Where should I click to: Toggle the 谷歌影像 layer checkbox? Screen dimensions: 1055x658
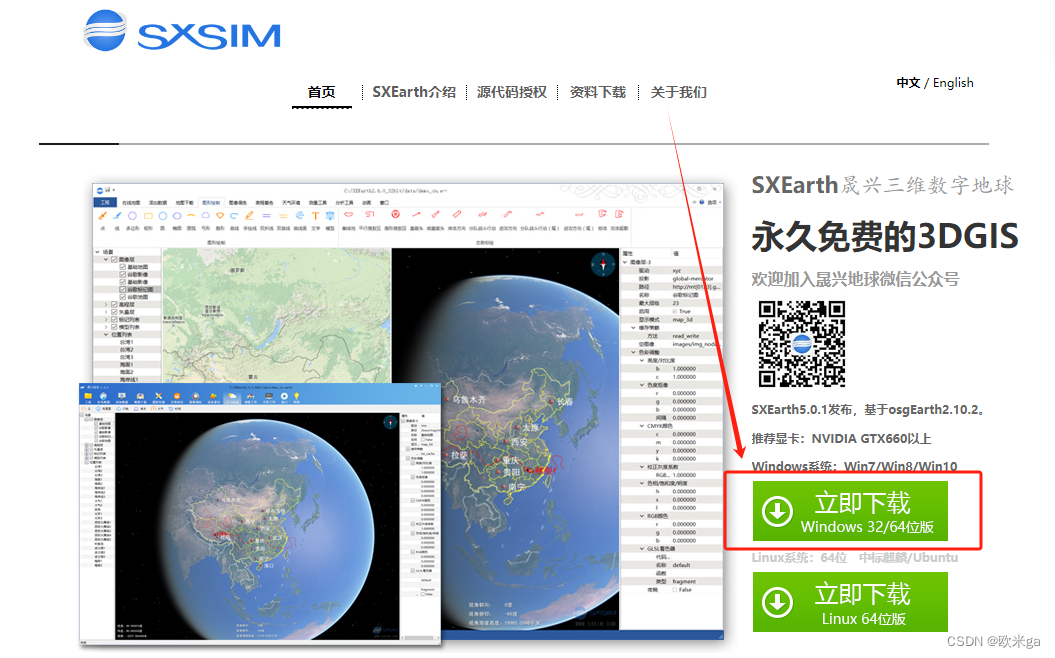123,273
